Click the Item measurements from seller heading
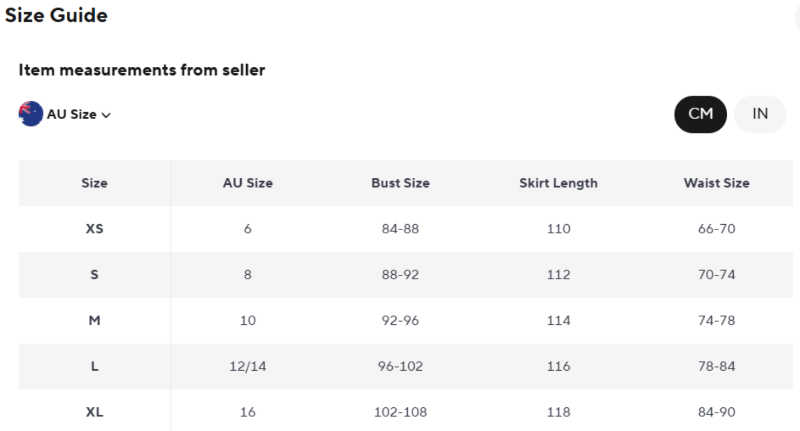 point(142,70)
